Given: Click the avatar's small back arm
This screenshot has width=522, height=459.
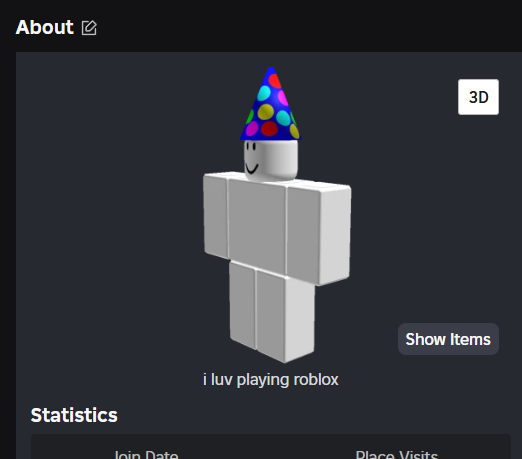Looking at the screenshot, I should tap(216, 215).
